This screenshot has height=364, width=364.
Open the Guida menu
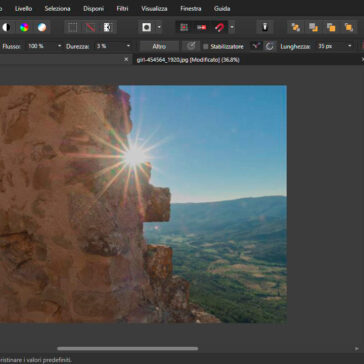tap(222, 9)
